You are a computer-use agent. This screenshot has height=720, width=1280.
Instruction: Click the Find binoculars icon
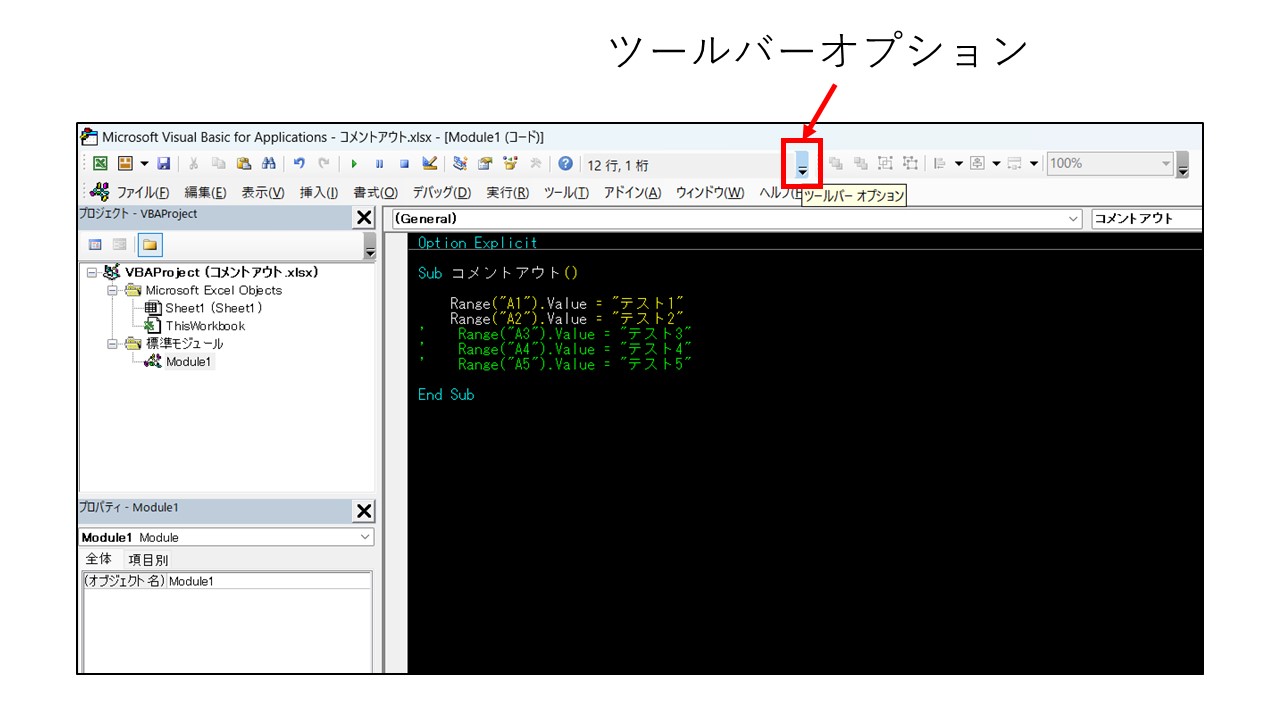(268, 164)
